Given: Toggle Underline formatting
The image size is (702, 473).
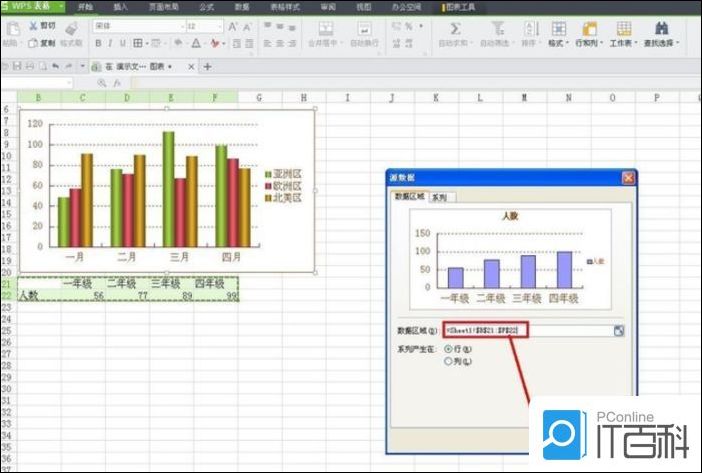Looking at the screenshot, I should 123,43.
